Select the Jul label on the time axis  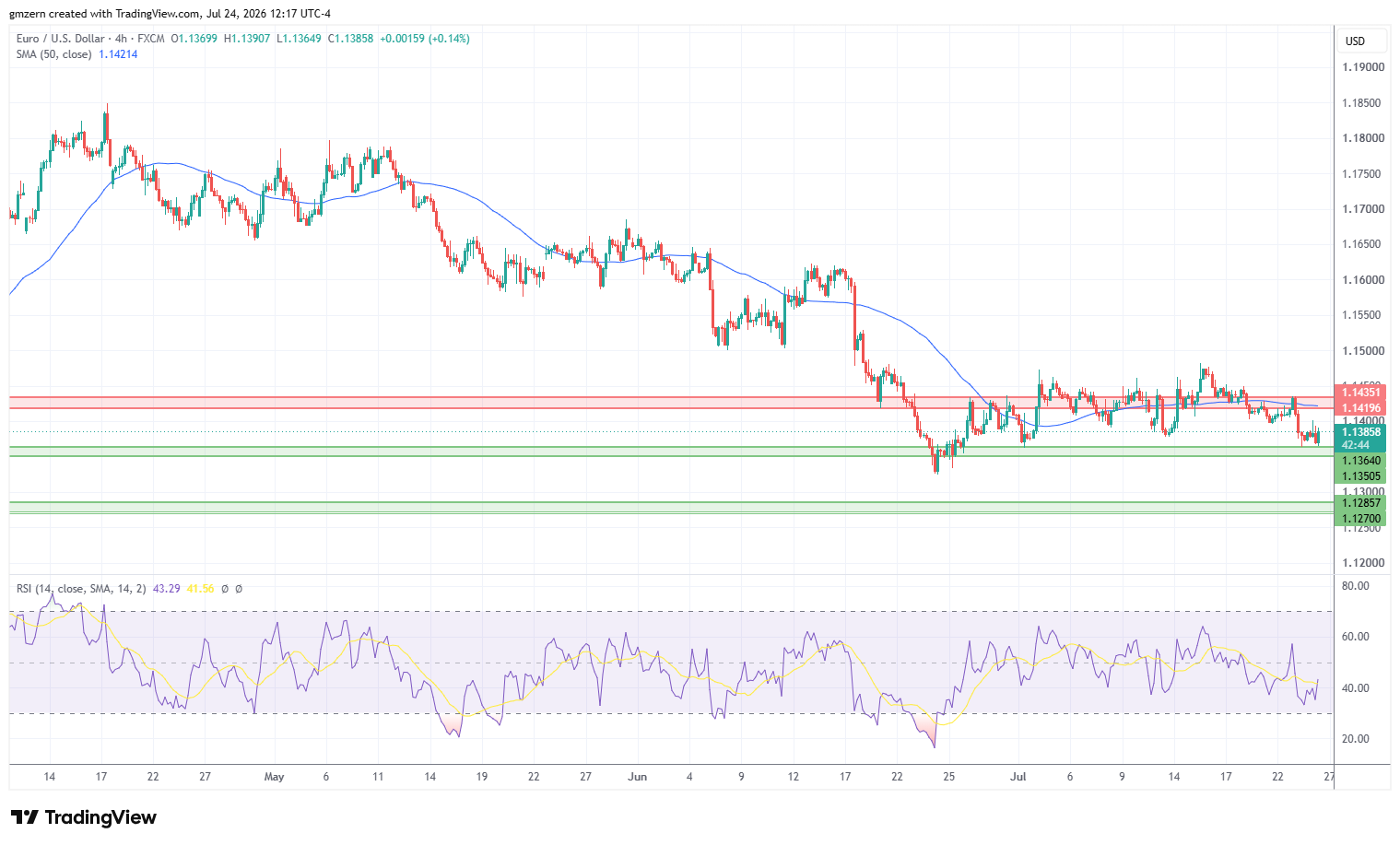(1018, 777)
